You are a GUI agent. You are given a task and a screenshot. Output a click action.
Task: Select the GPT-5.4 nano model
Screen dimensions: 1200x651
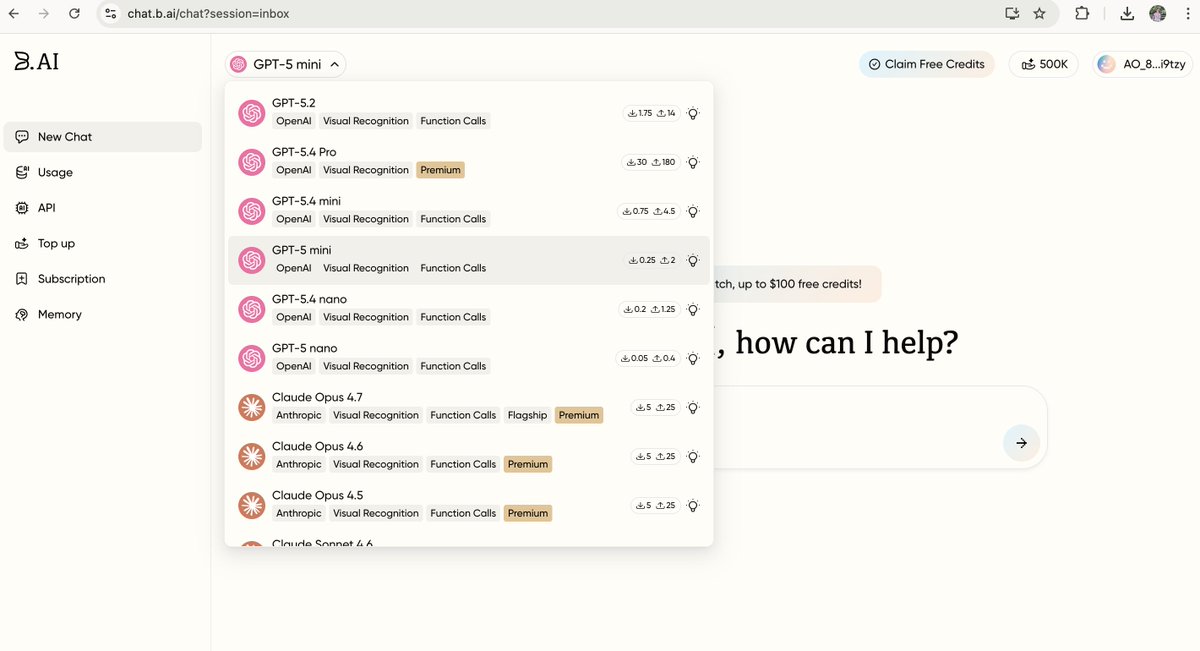click(x=469, y=309)
